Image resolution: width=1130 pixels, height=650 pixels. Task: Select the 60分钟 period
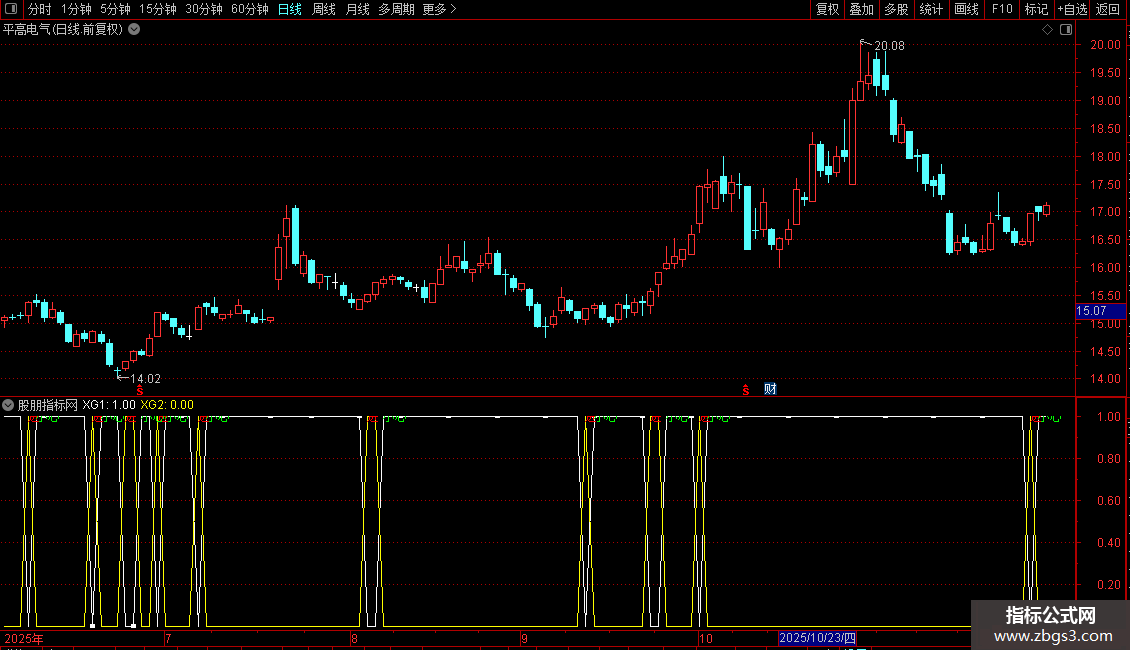point(250,9)
